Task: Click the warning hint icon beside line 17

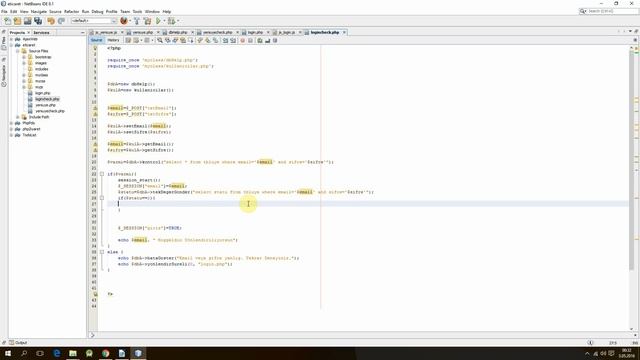Action: (95, 144)
